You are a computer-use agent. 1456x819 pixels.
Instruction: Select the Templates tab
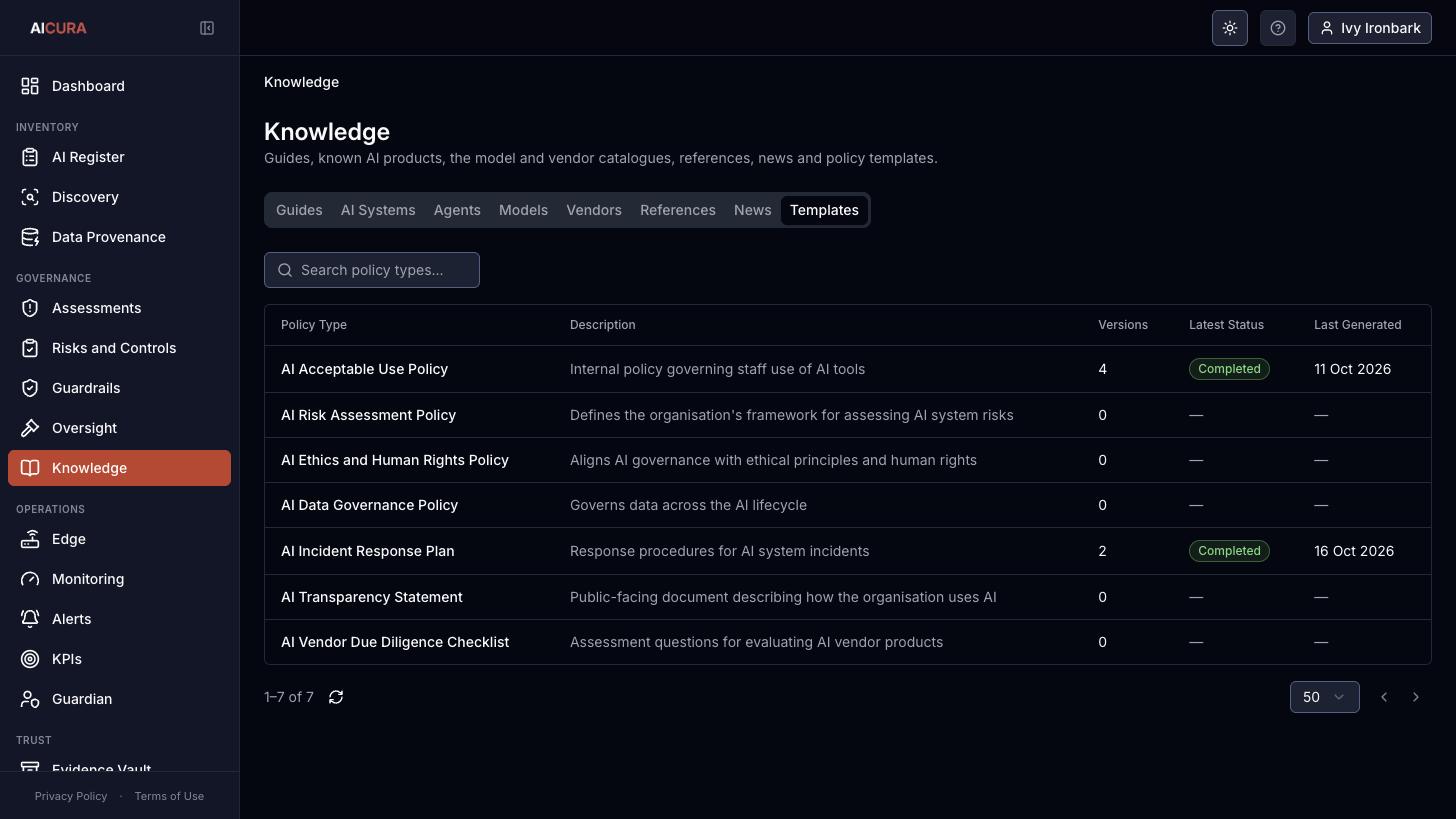tap(824, 210)
